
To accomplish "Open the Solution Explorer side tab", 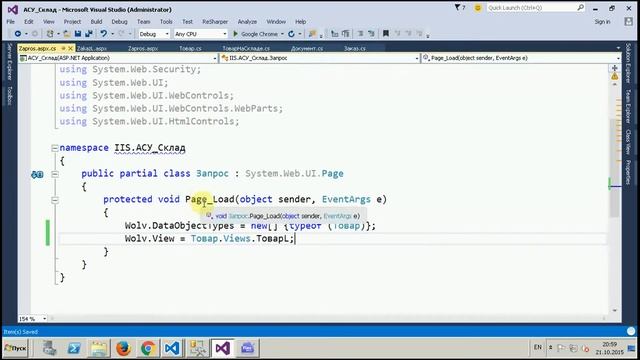I will click(629, 62).
